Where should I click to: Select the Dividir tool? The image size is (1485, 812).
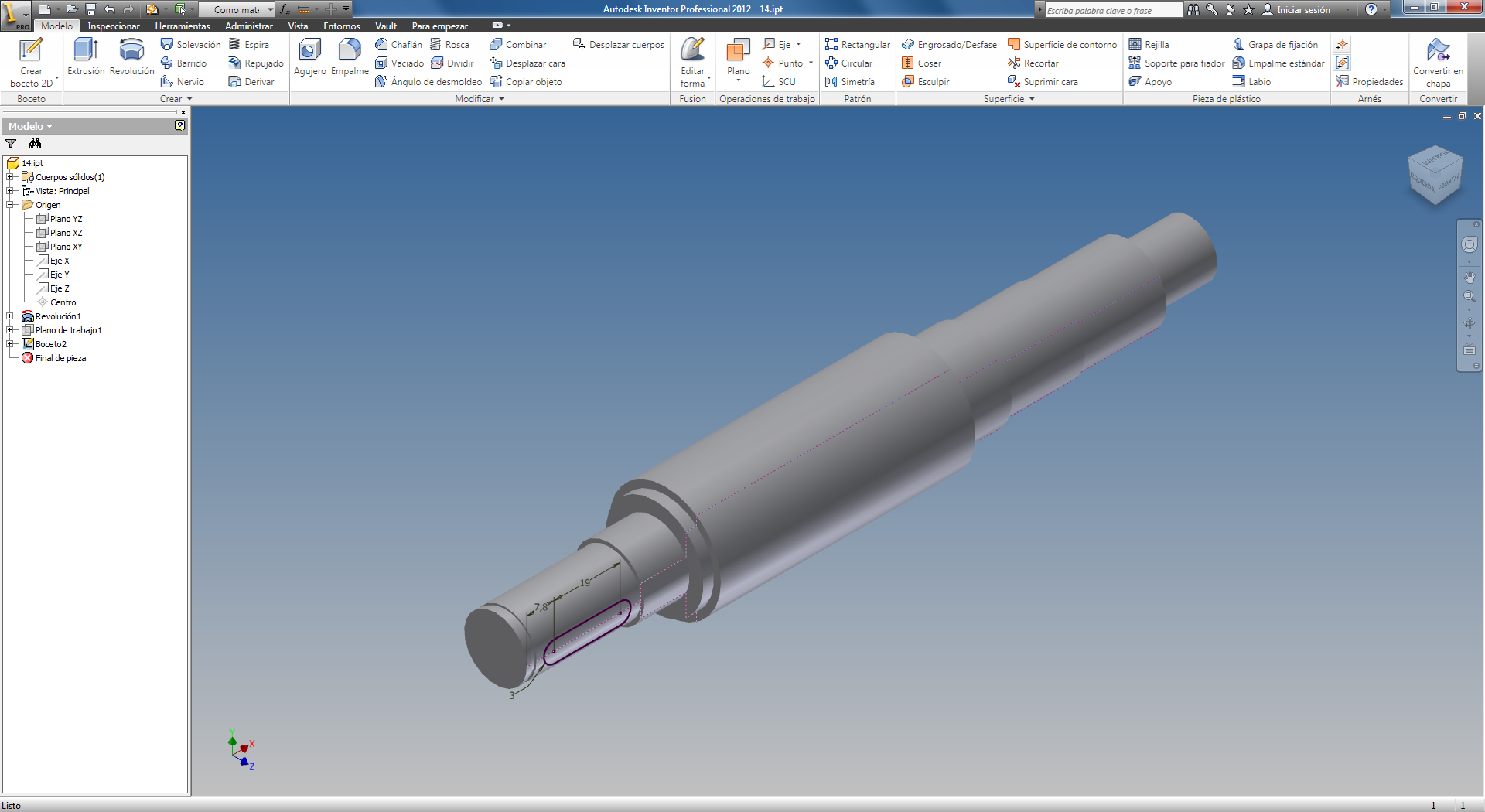tap(452, 63)
